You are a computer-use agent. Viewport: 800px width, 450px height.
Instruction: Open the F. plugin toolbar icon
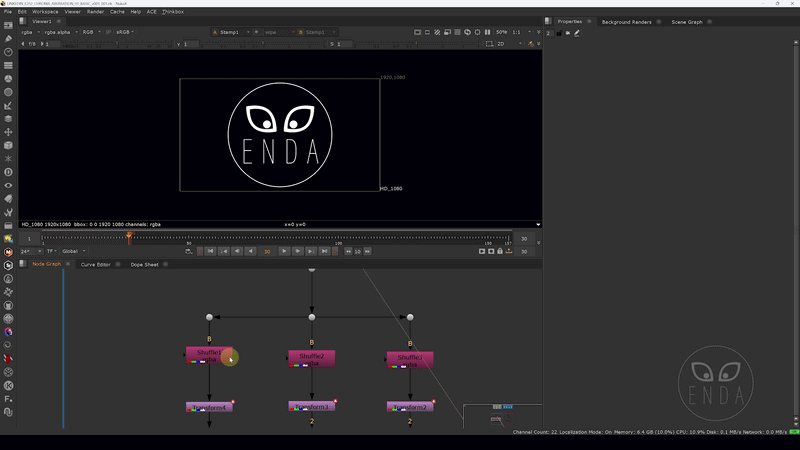point(8,398)
